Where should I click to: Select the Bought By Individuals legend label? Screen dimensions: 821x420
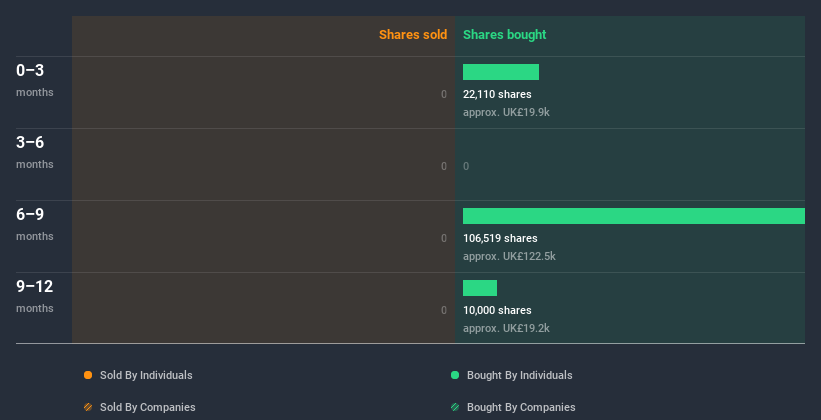(519, 375)
